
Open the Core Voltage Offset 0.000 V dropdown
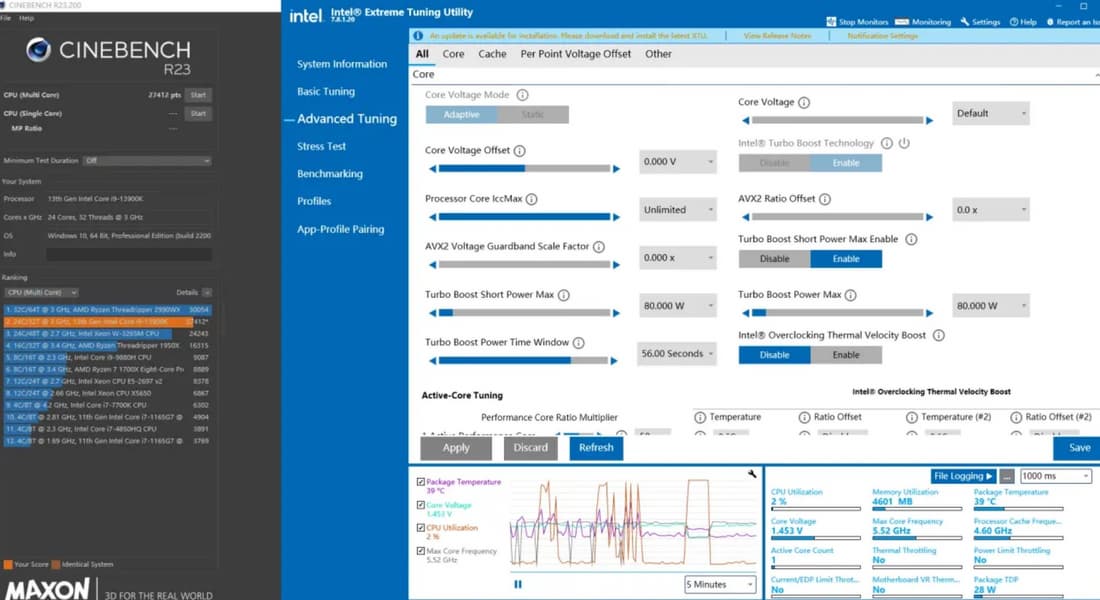tap(678, 161)
